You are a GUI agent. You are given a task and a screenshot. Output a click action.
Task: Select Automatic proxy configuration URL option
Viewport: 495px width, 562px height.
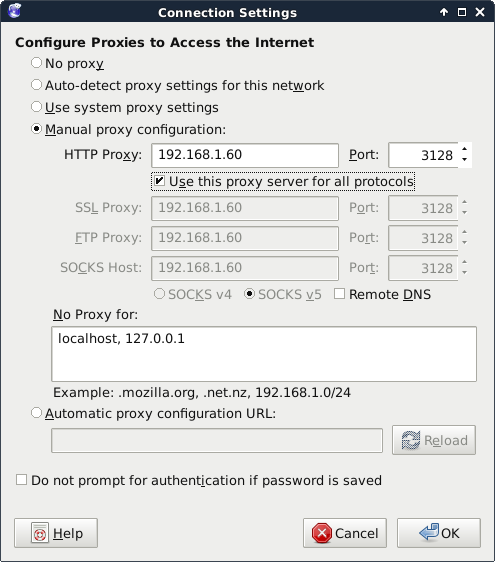pyautogui.click(x=36, y=413)
